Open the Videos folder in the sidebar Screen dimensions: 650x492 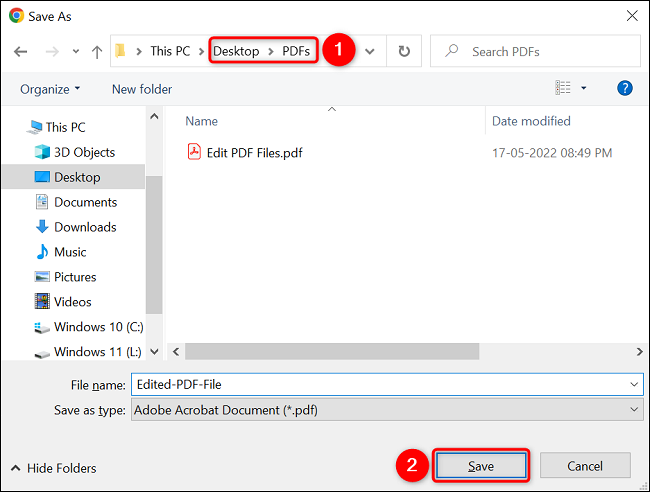(x=72, y=302)
